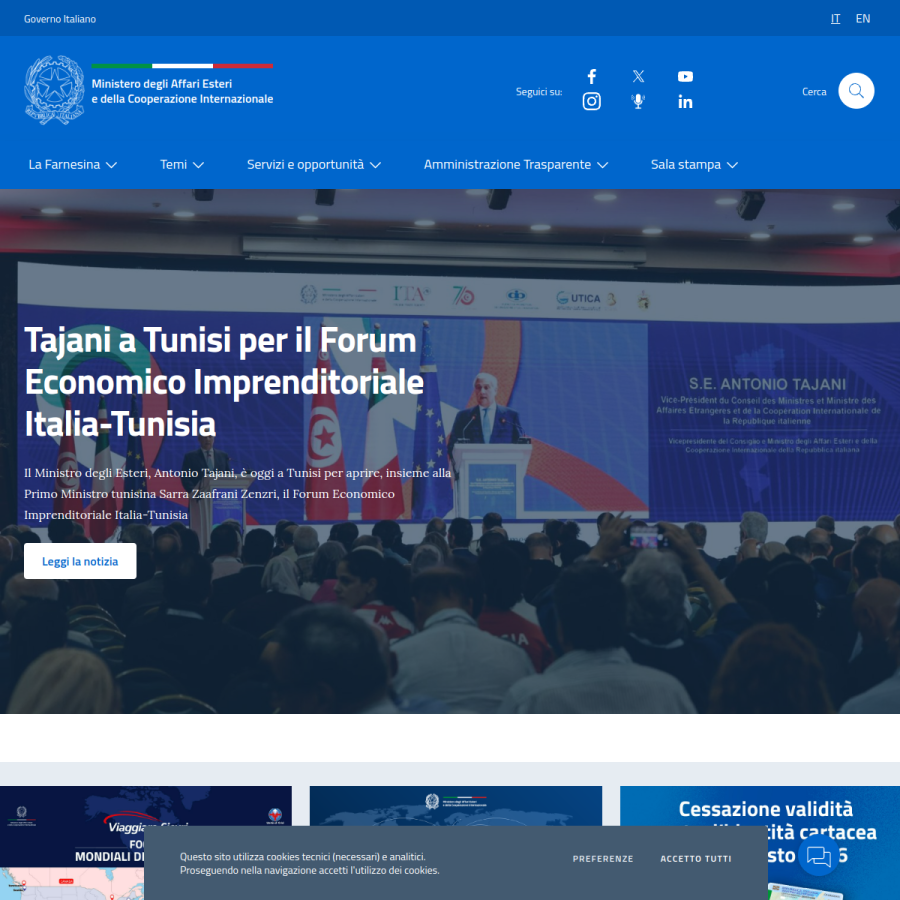This screenshot has width=900, height=900.
Task: Click the Cerca label
Action: click(814, 91)
